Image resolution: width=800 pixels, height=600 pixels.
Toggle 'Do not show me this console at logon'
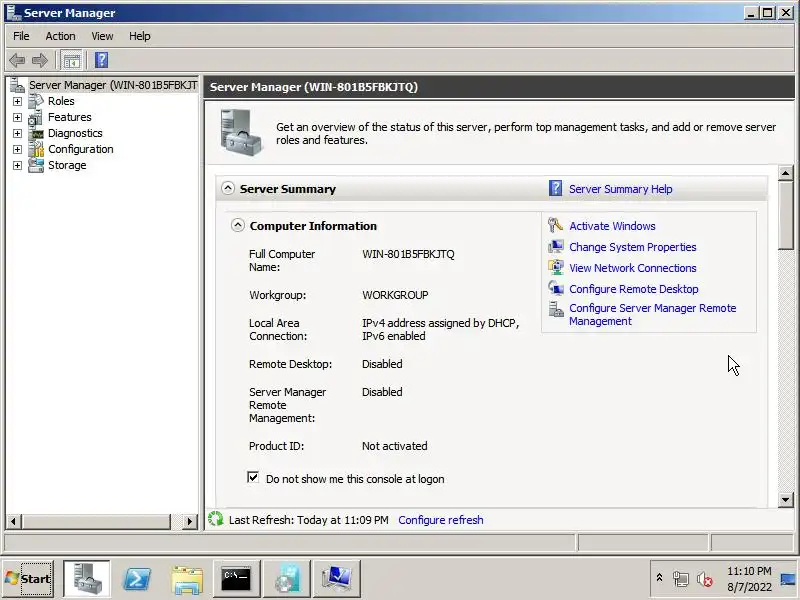tap(253, 478)
